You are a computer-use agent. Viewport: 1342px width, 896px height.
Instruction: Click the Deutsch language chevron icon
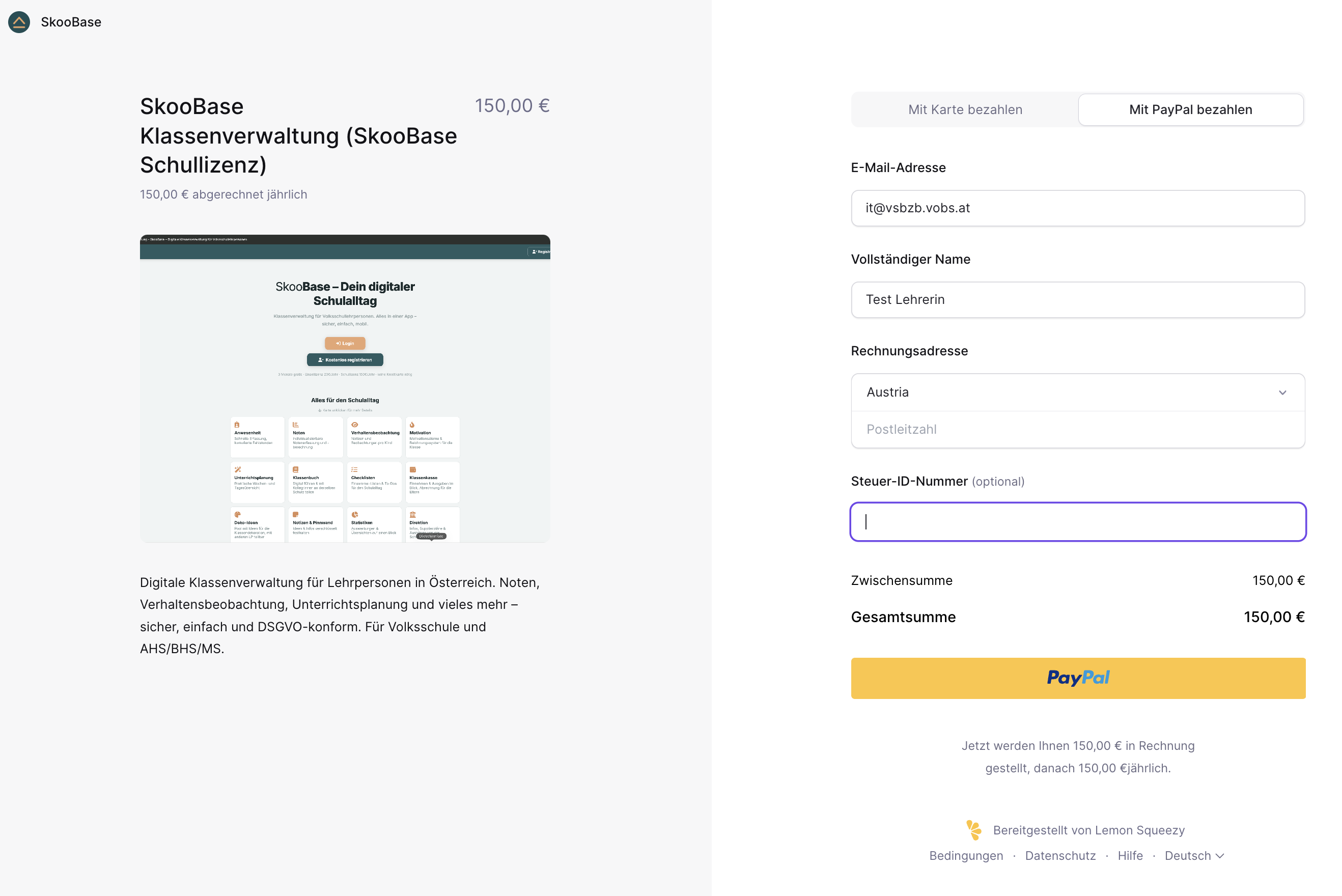pyautogui.click(x=1220, y=855)
